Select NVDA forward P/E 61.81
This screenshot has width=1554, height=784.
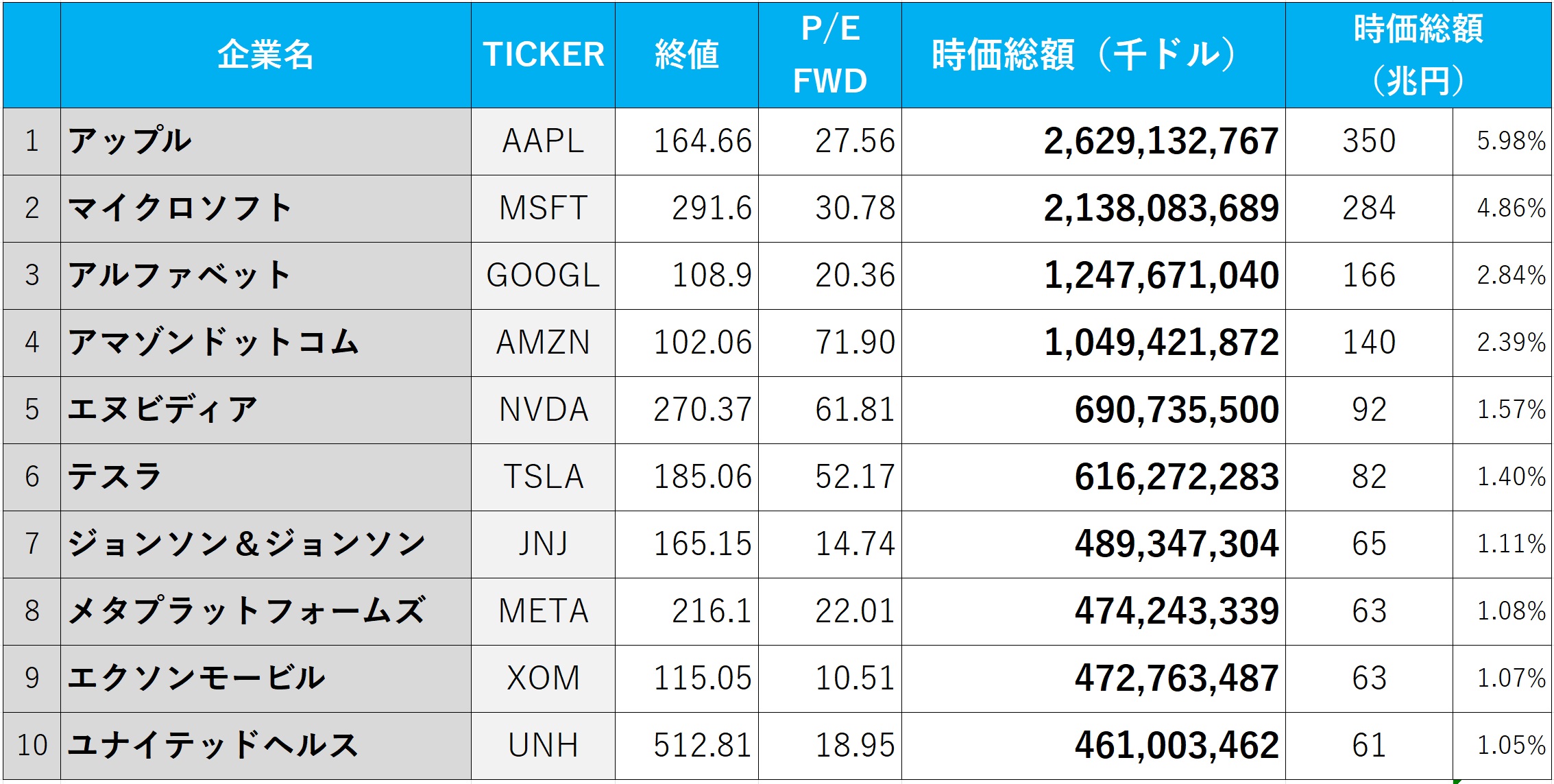point(854,410)
